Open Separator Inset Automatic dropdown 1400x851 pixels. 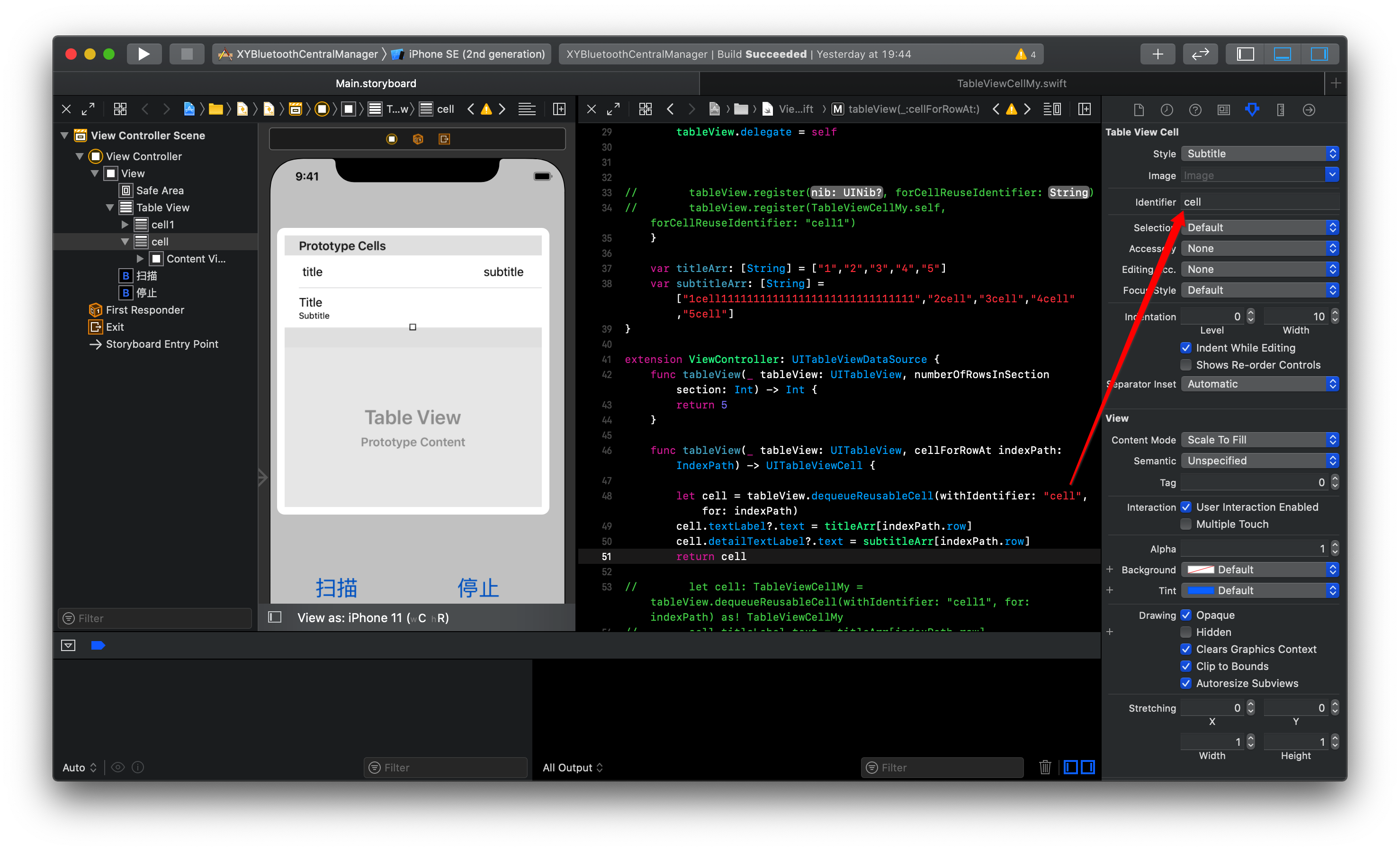tap(1260, 384)
